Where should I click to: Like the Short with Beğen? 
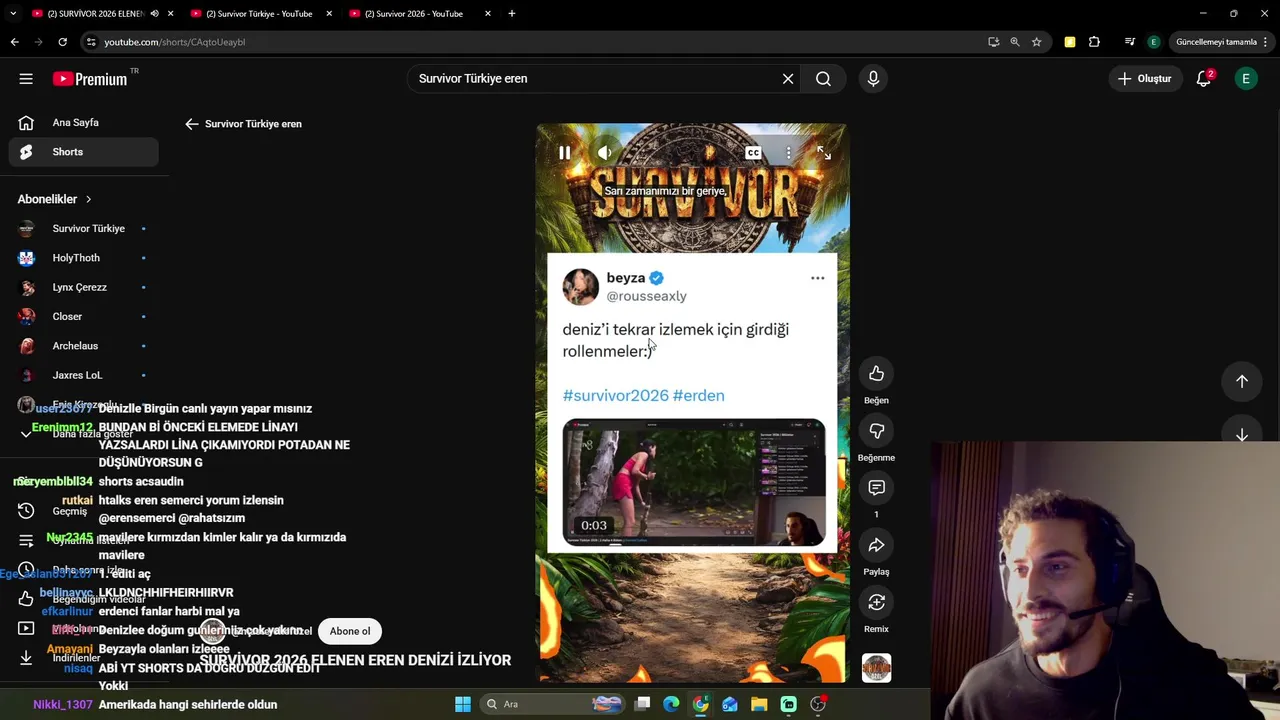coord(876,374)
